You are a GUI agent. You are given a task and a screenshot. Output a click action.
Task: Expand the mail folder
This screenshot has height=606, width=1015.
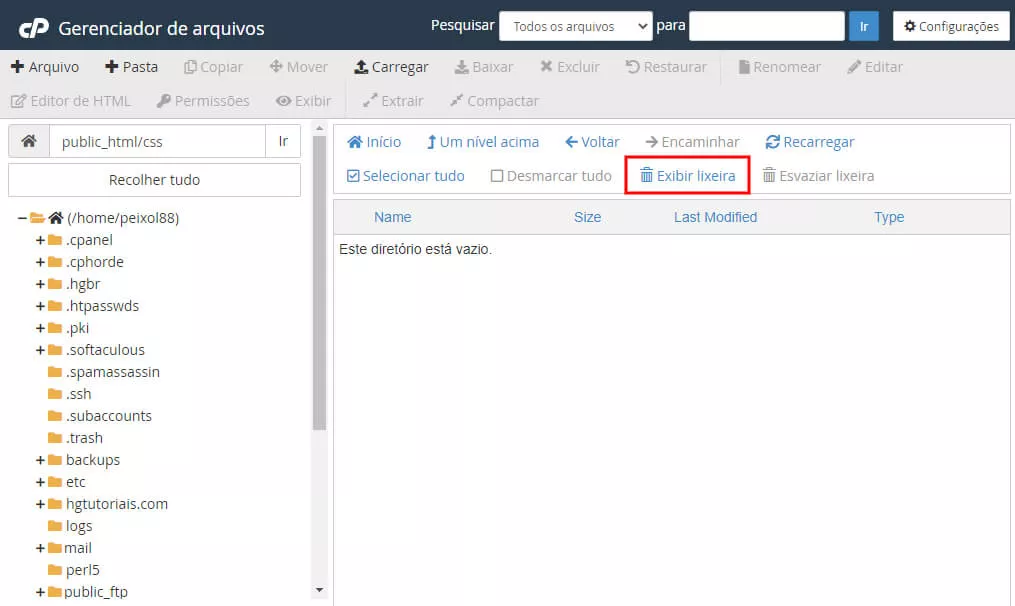point(40,548)
